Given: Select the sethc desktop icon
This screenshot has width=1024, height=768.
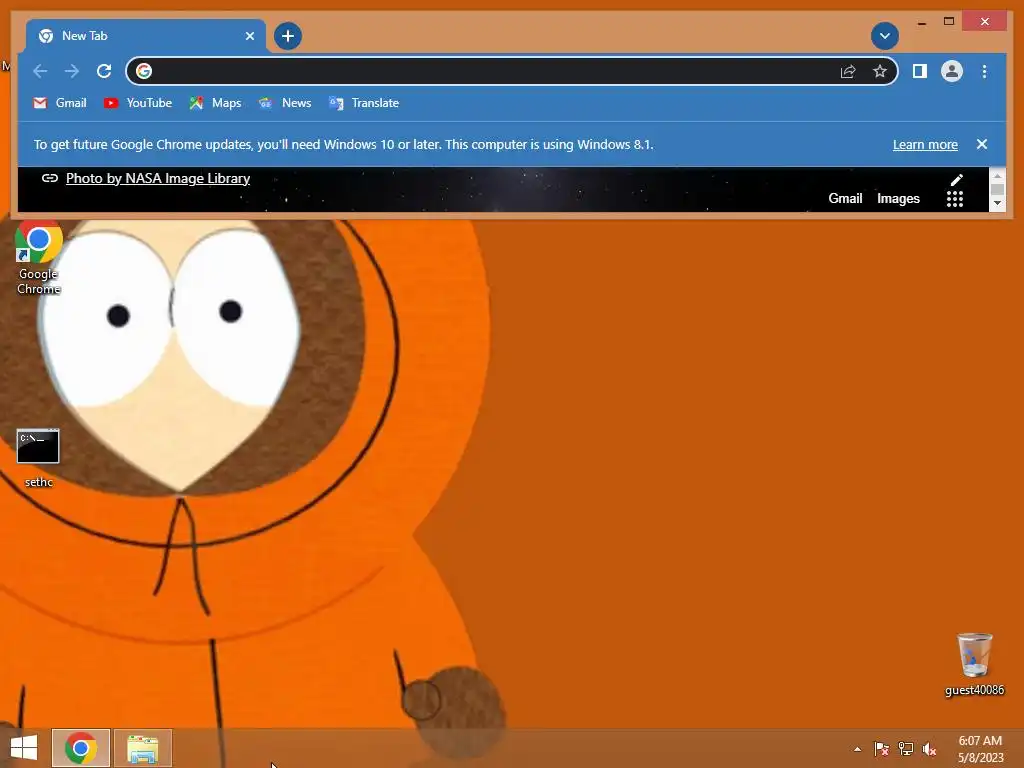Looking at the screenshot, I should pyautogui.click(x=39, y=458).
